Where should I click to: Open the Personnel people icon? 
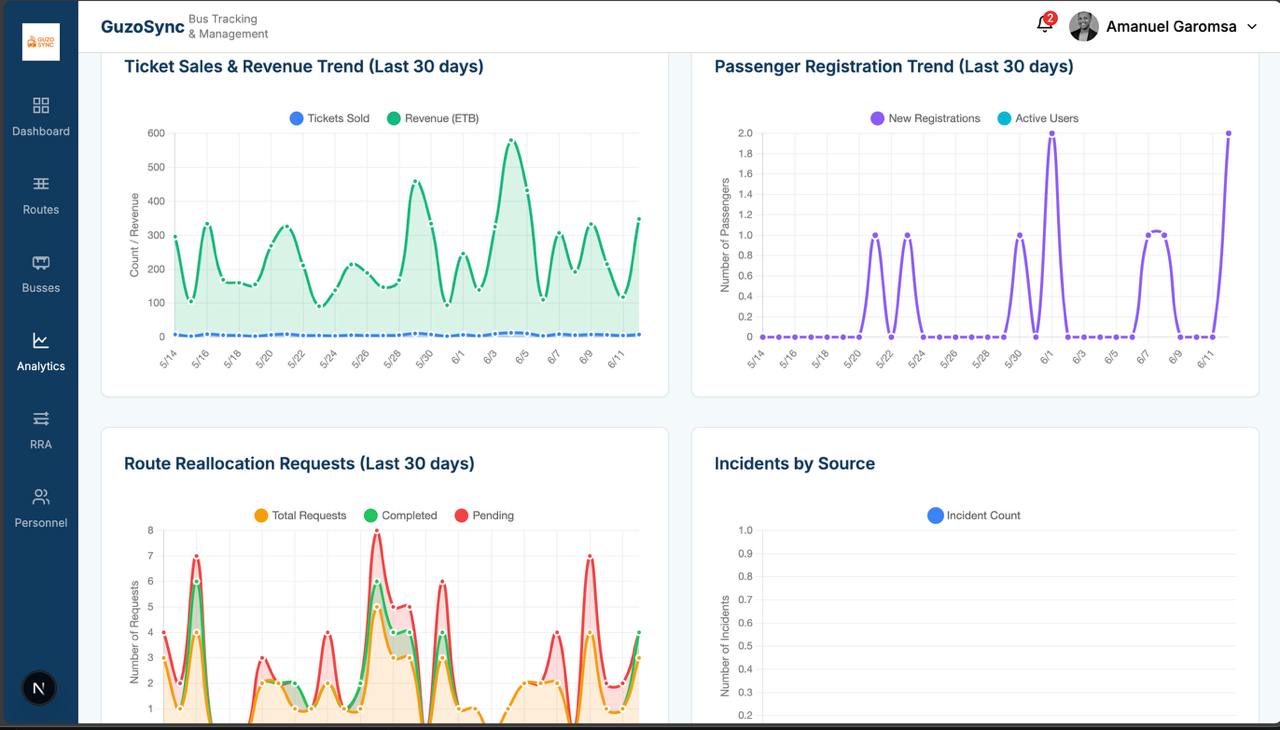click(41, 497)
